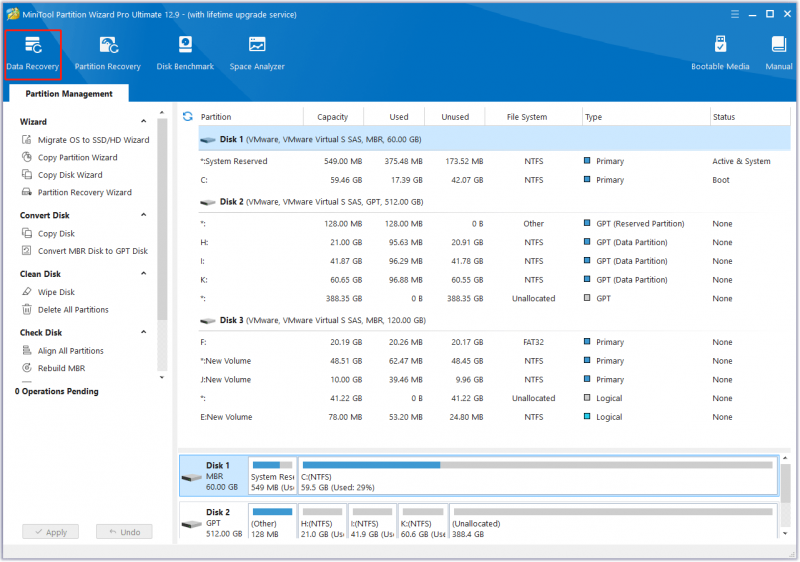The width and height of the screenshot is (800, 562).
Task: Click the Delete All Partitions trash icon
Action: point(27,309)
